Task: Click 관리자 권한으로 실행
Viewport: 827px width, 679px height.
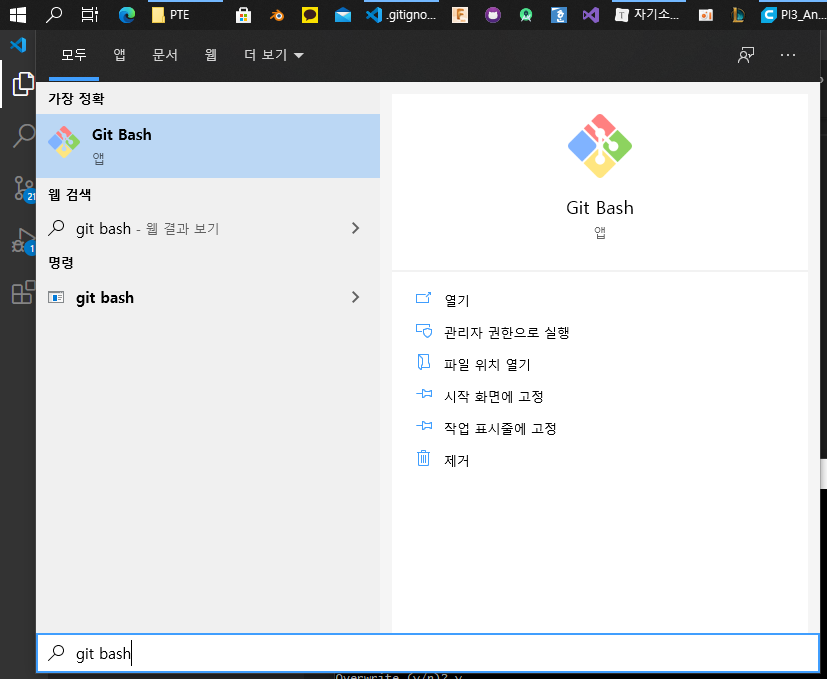Action: (x=506, y=332)
